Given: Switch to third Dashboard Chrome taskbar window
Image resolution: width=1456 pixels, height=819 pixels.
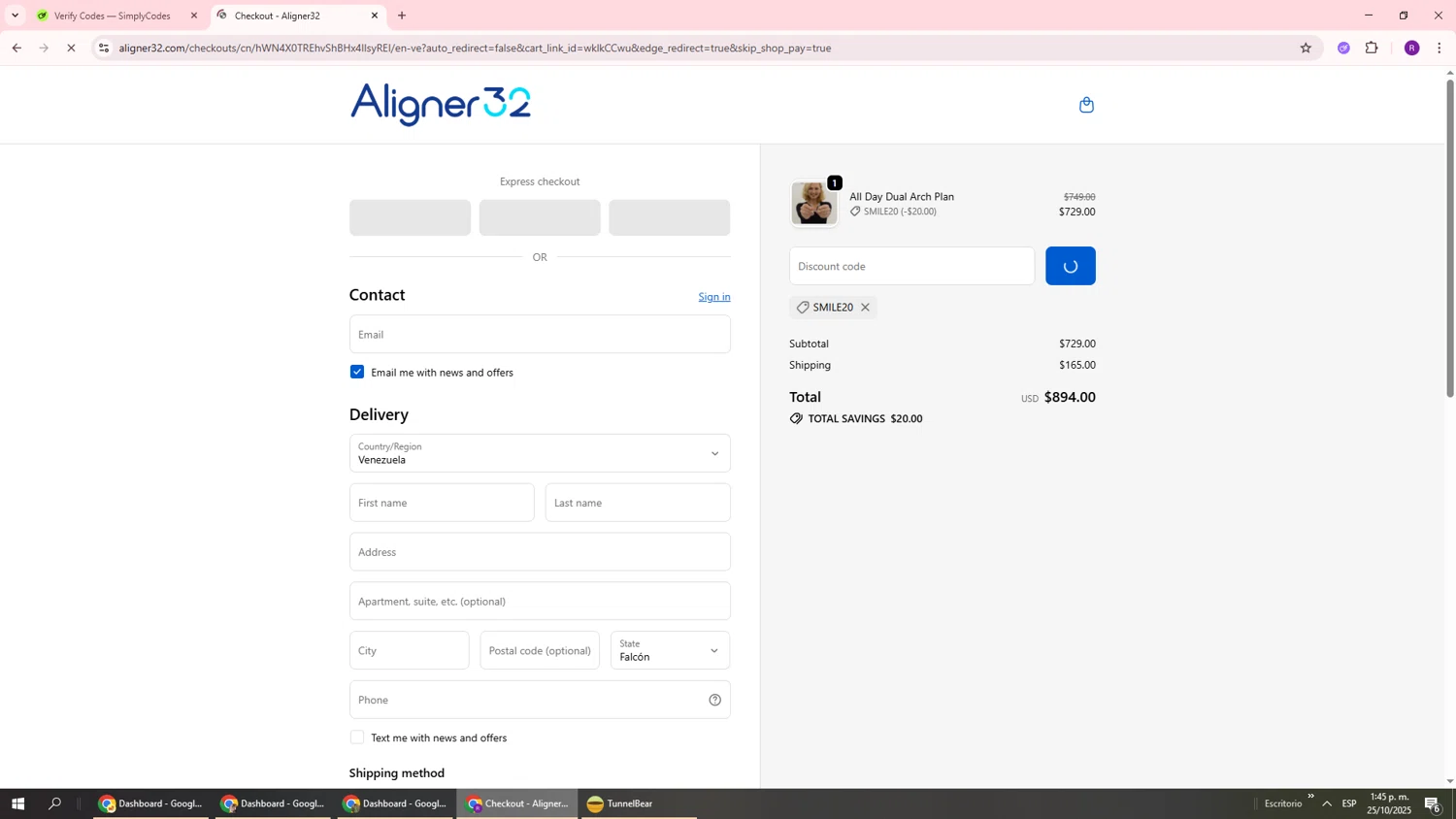Looking at the screenshot, I should point(395,803).
